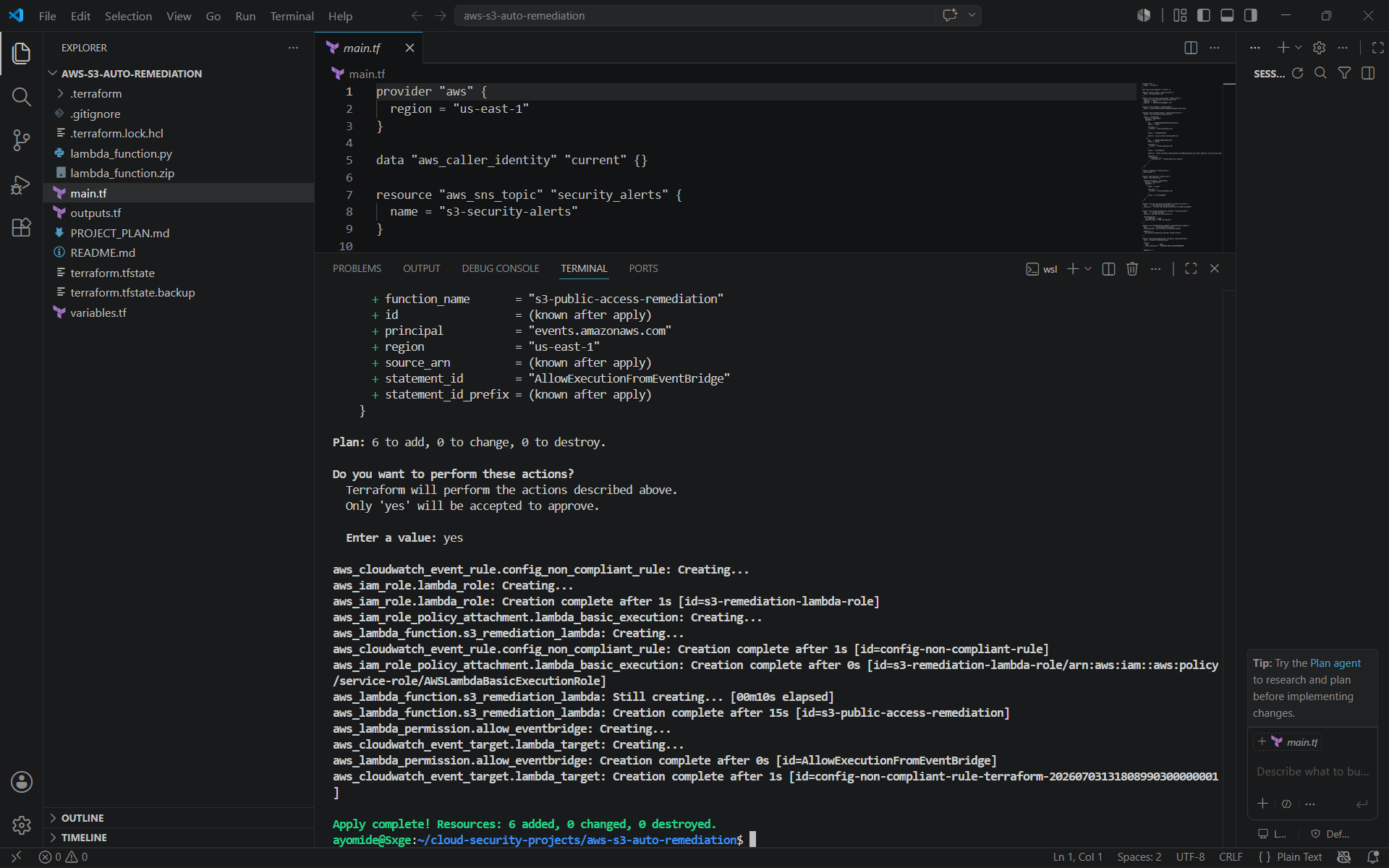Add context with plus in chat input
Screen dimensions: 1389x868
[1262, 804]
